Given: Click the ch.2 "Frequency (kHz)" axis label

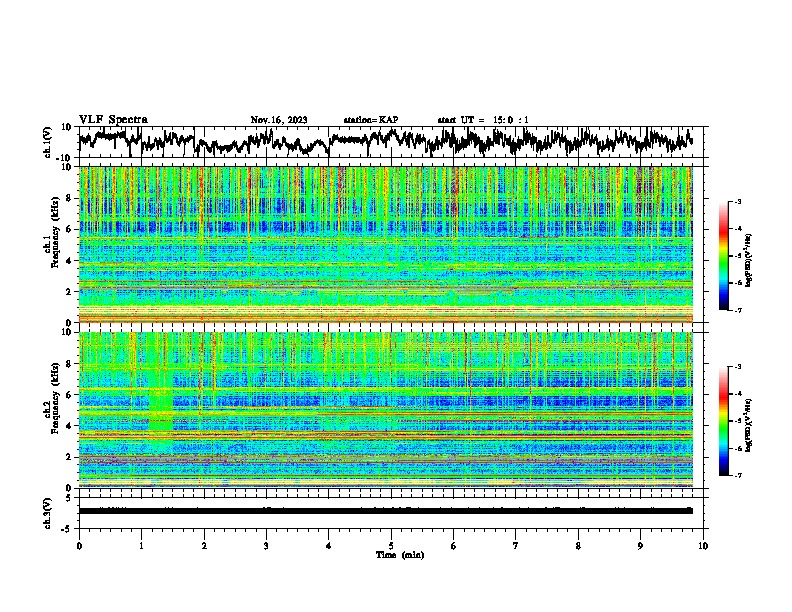Looking at the screenshot, I should 55,398.
